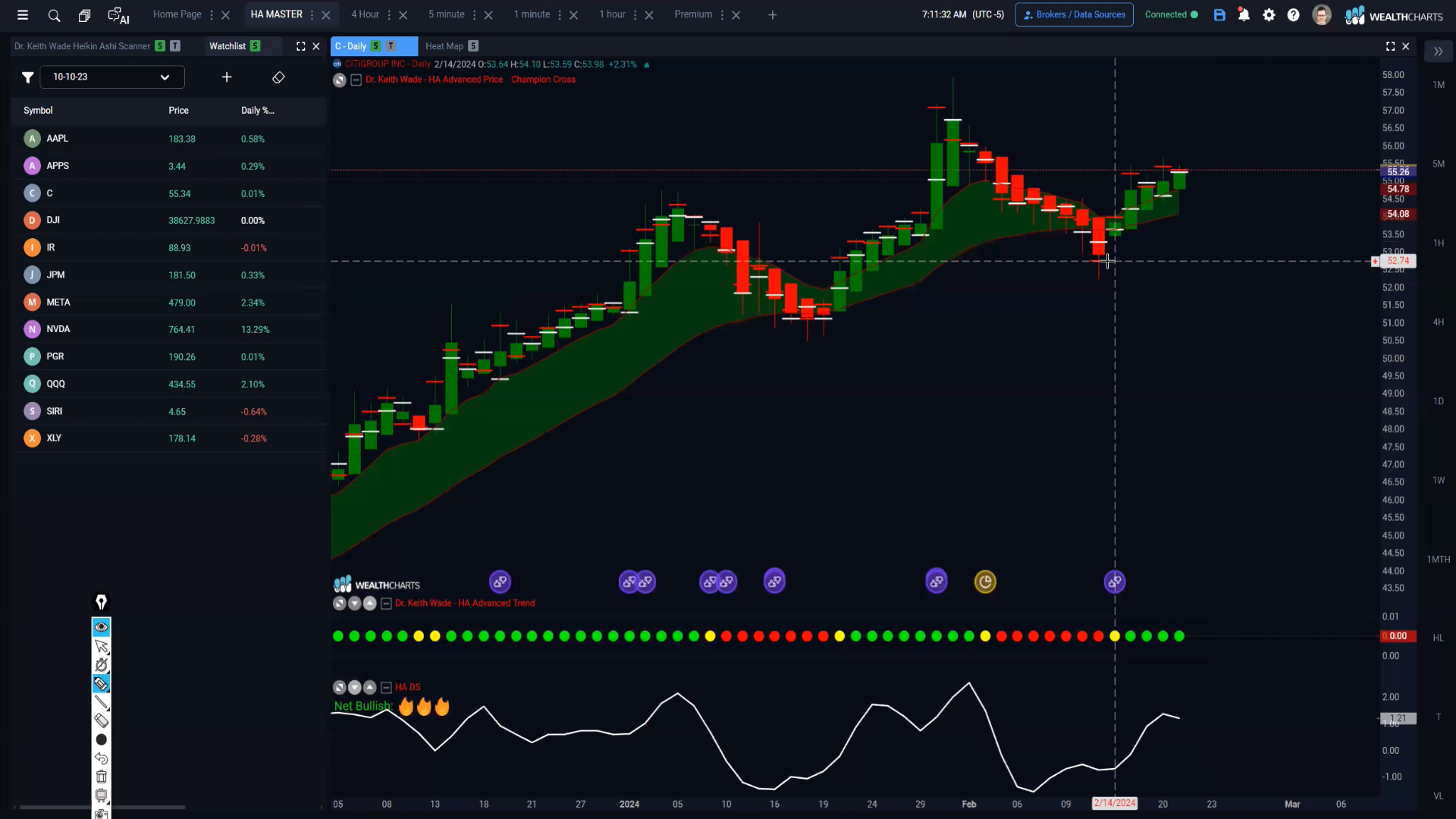Open the workspace layouts icon
The height and width of the screenshot is (819, 1456).
84,15
